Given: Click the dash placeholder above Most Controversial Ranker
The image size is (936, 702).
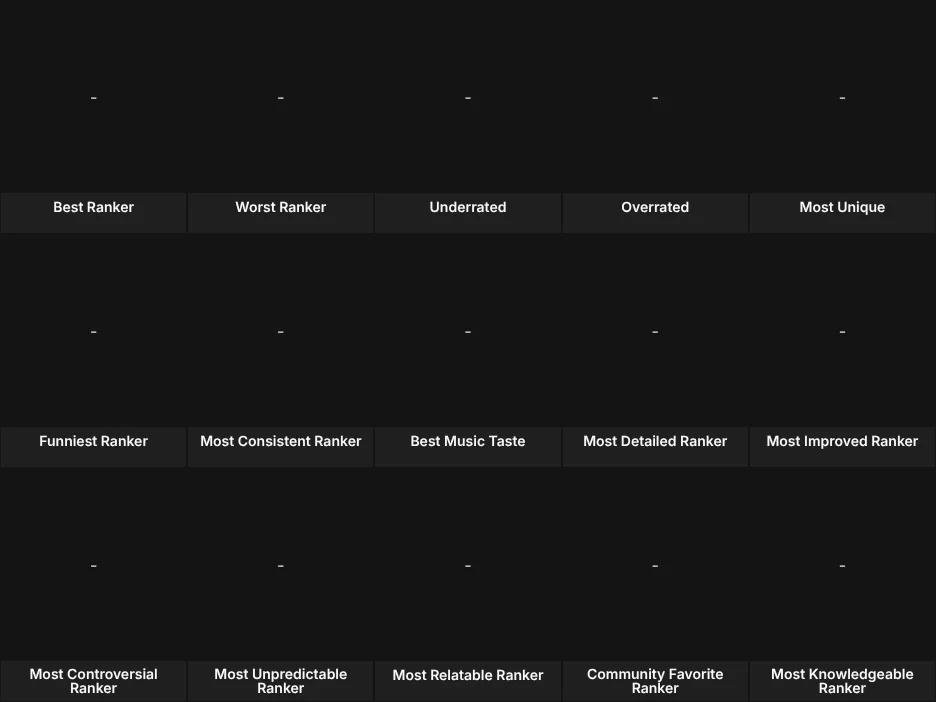Looking at the screenshot, I should click(94, 566).
